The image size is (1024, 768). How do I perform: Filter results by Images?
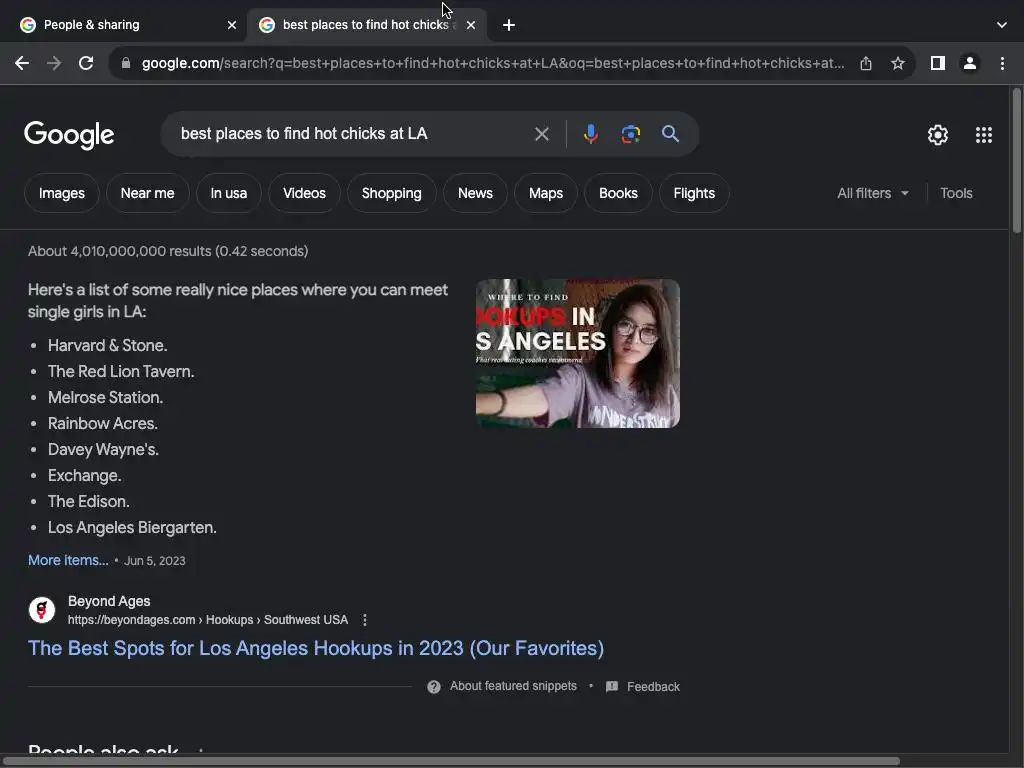tap(61, 193)
